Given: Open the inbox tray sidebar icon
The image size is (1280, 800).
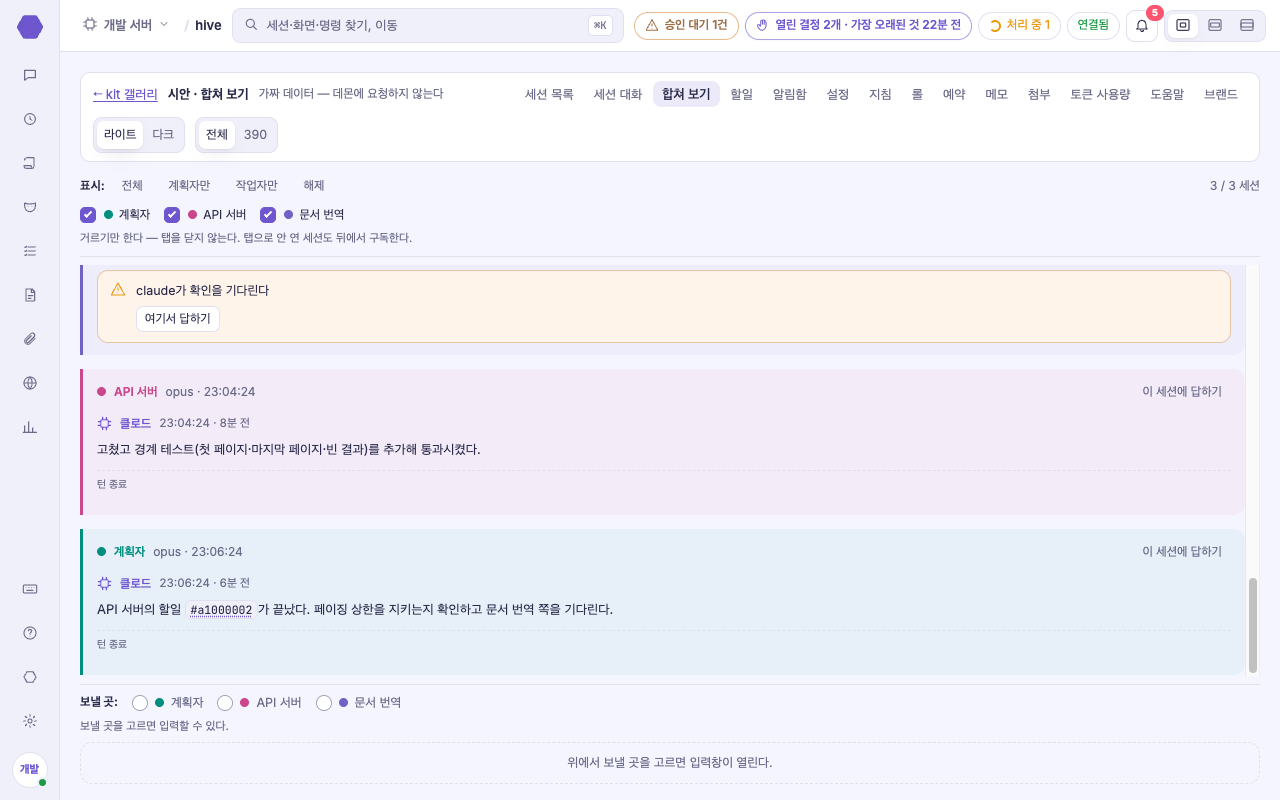Looking at the screenshot, I should coord(30,163).
